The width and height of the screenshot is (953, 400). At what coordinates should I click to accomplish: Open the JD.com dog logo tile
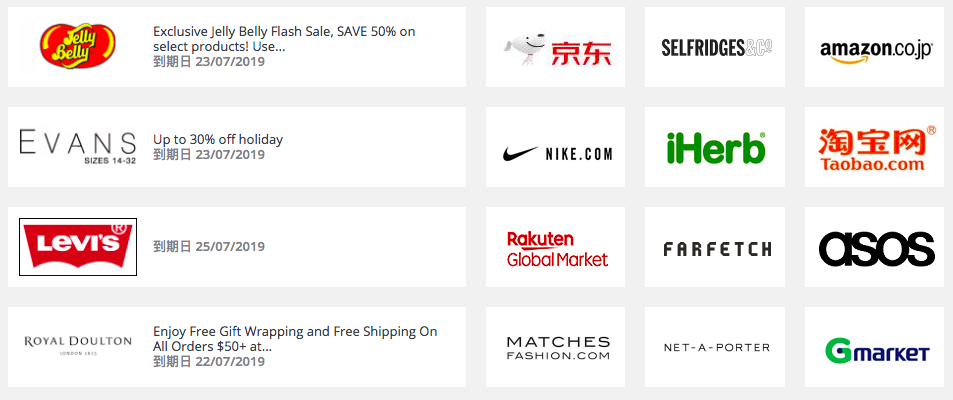click(x=556, y=47)
